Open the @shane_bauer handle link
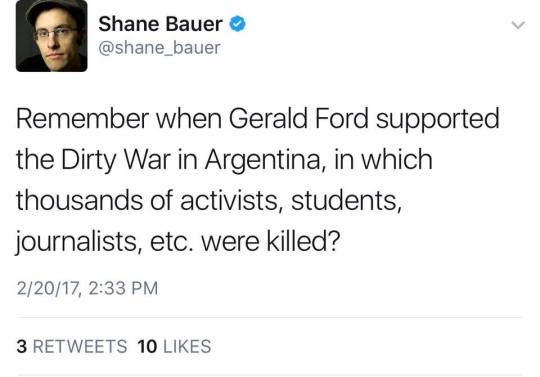The image size is (540, 377). tap(159, 48)
